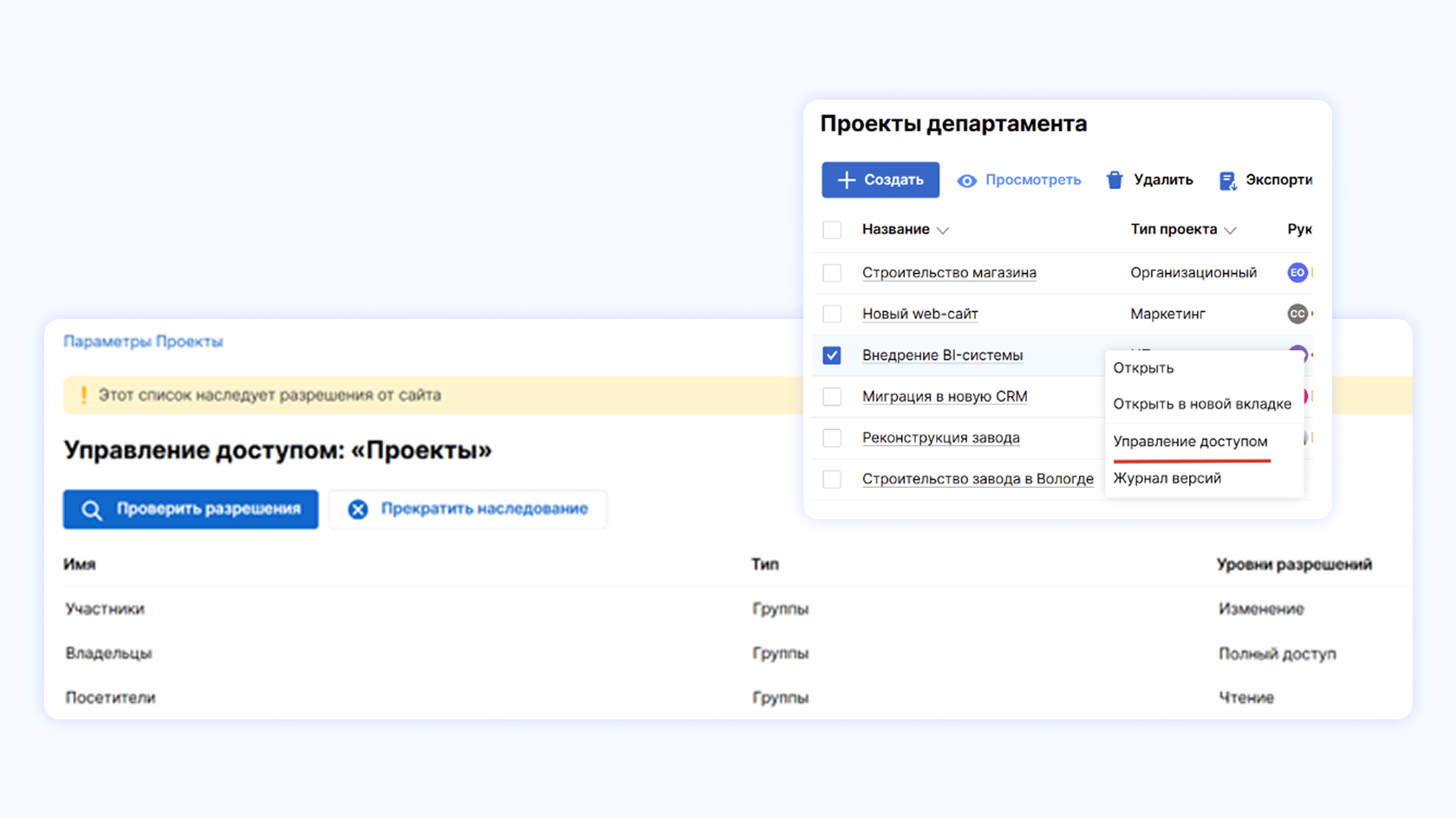
Task: Follow the Параметры Проекты breadcrumb link
Action: [143, 341]
